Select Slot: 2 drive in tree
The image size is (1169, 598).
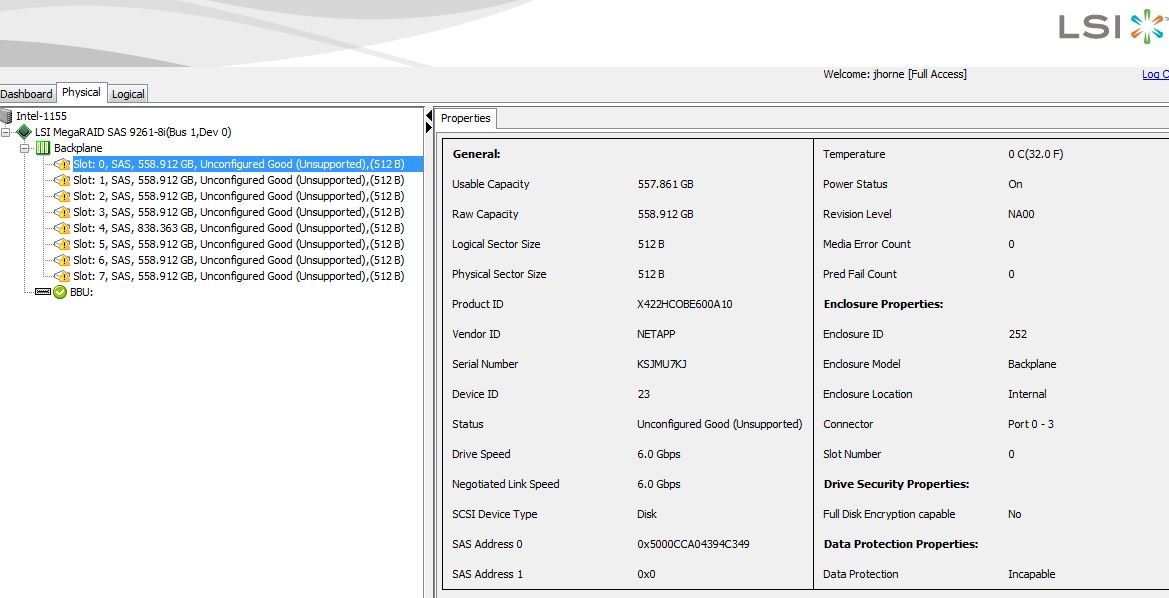pos(239,196)
